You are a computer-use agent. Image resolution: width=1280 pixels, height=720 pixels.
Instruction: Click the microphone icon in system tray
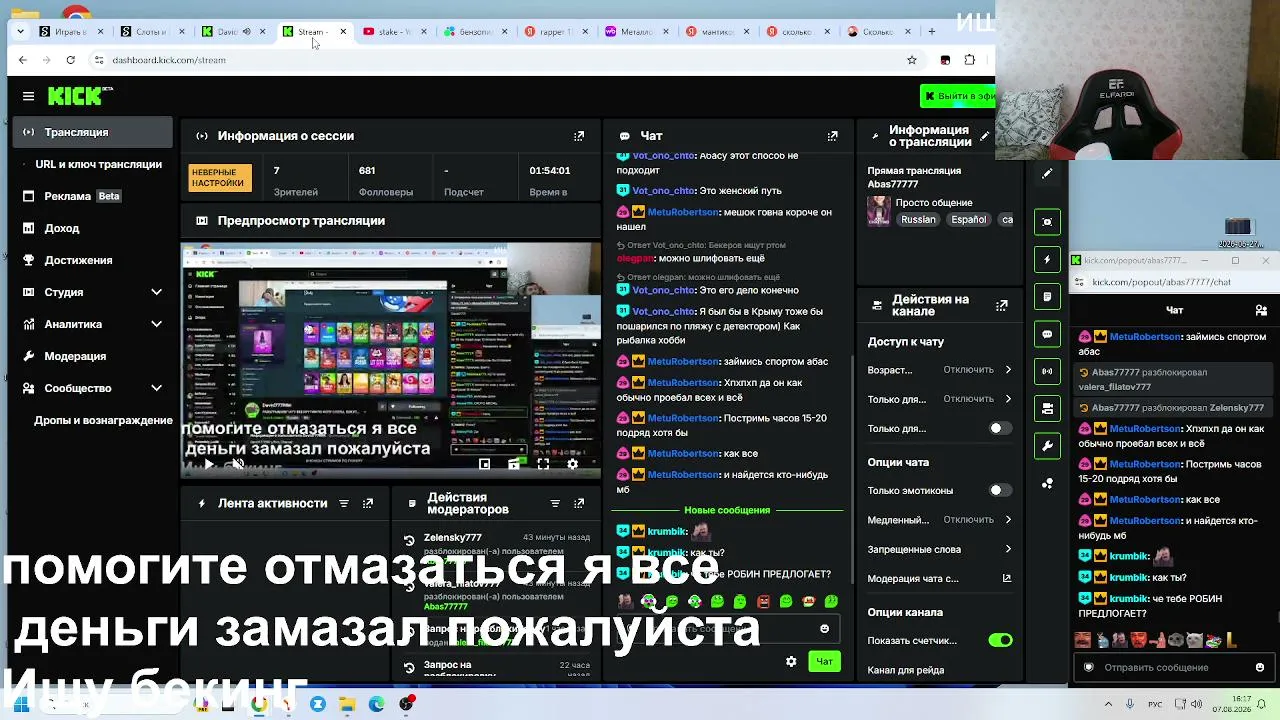[1130, 704]
